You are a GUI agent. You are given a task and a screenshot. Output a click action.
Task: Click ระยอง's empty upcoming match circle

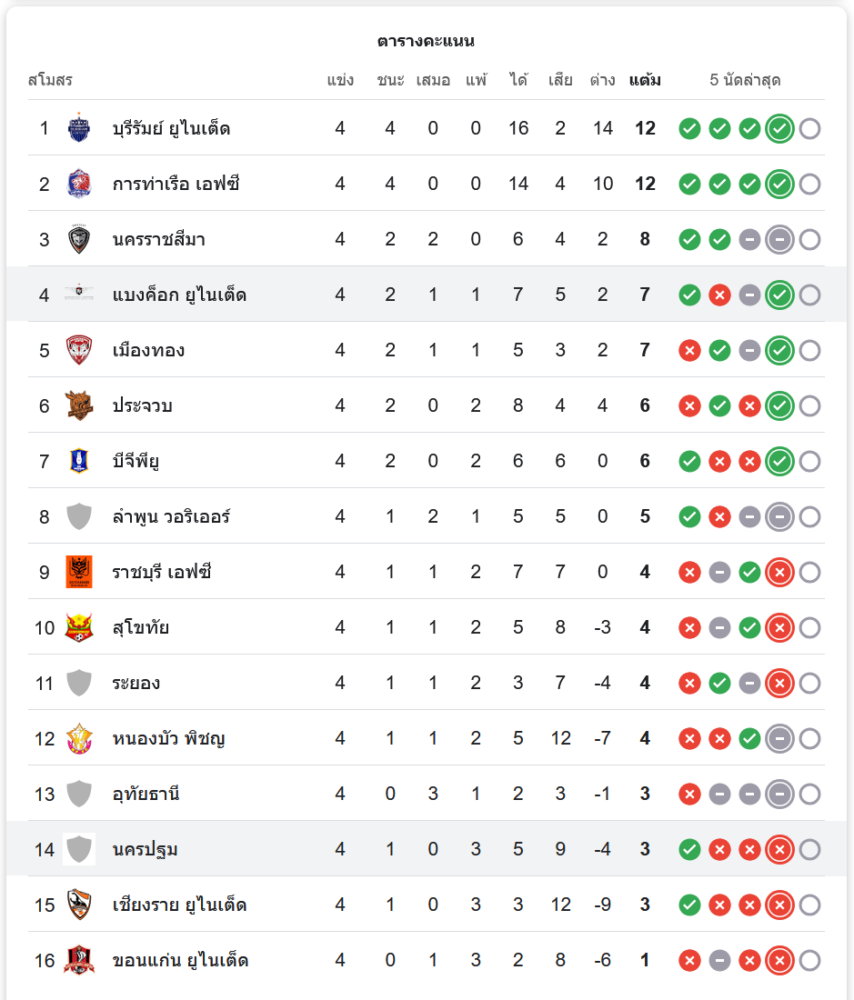coord(810,683)
